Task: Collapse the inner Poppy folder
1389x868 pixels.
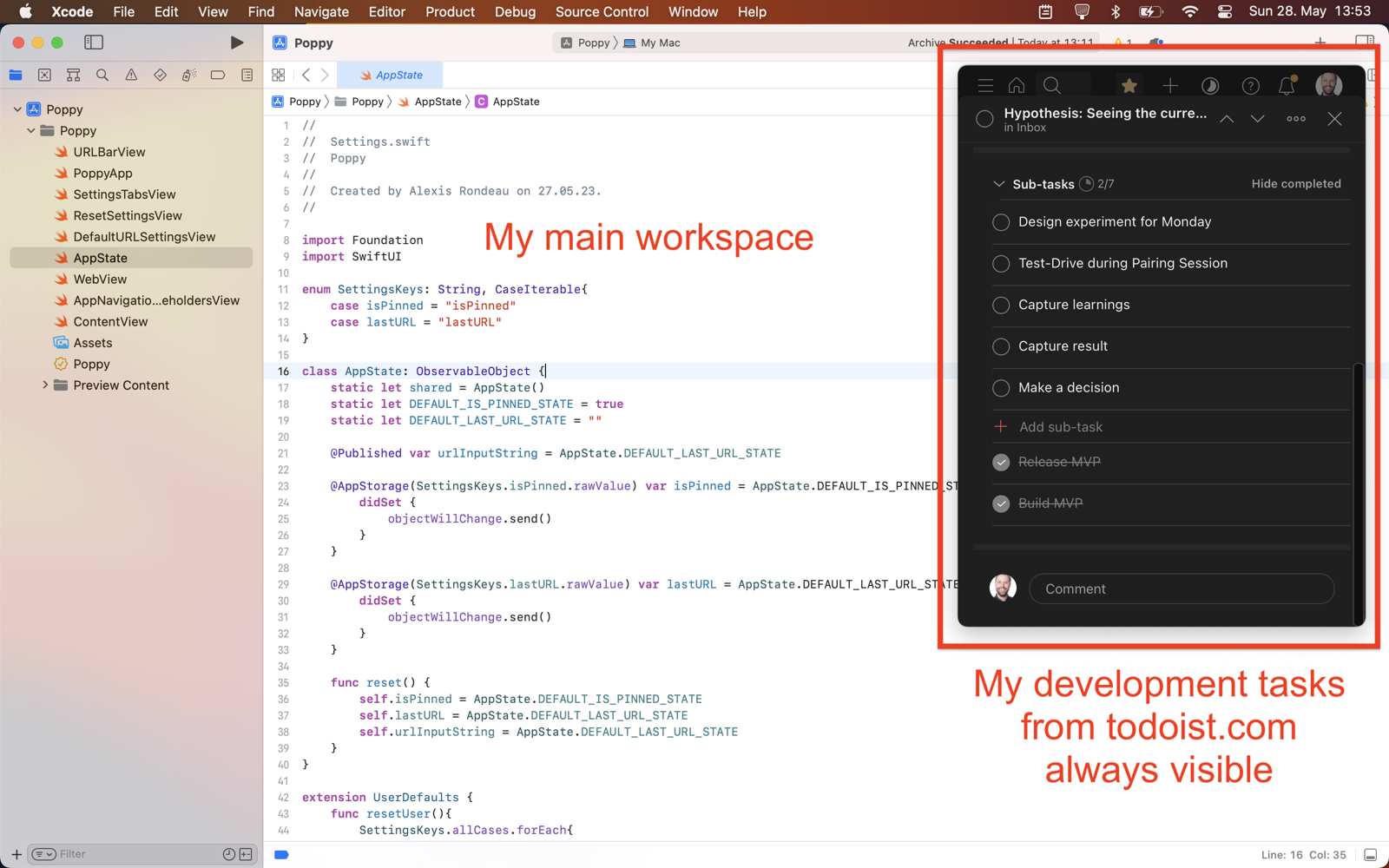Action: 31,131
